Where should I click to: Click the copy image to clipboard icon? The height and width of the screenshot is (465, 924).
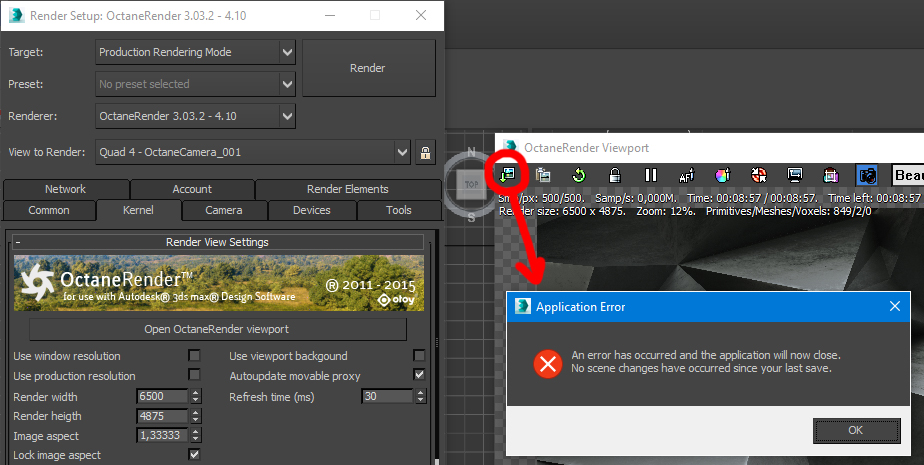[x=543, y=175]
